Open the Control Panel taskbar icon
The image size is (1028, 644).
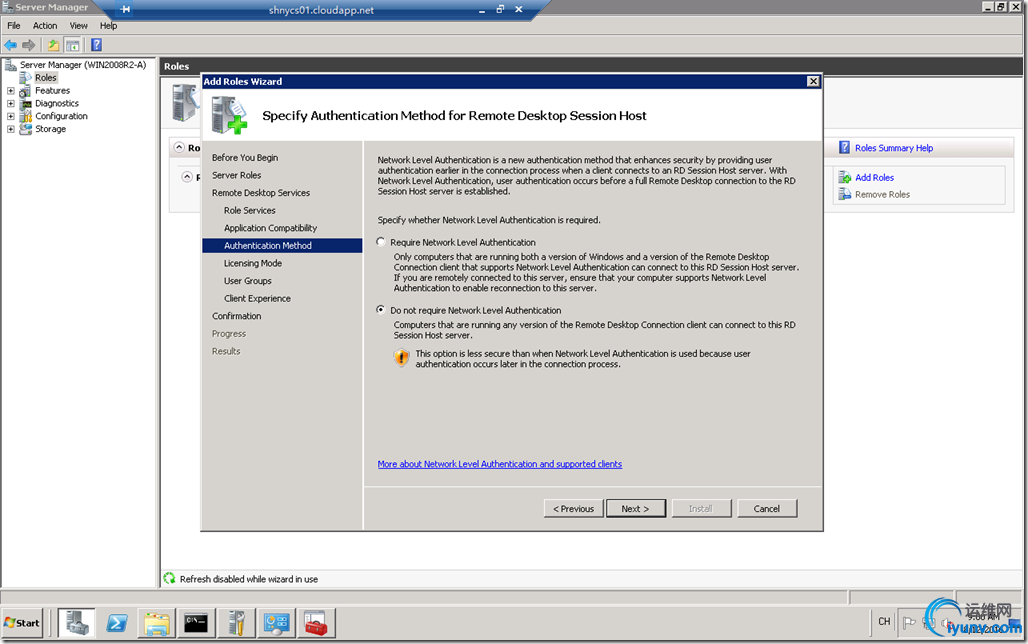[x=276, y=622]
